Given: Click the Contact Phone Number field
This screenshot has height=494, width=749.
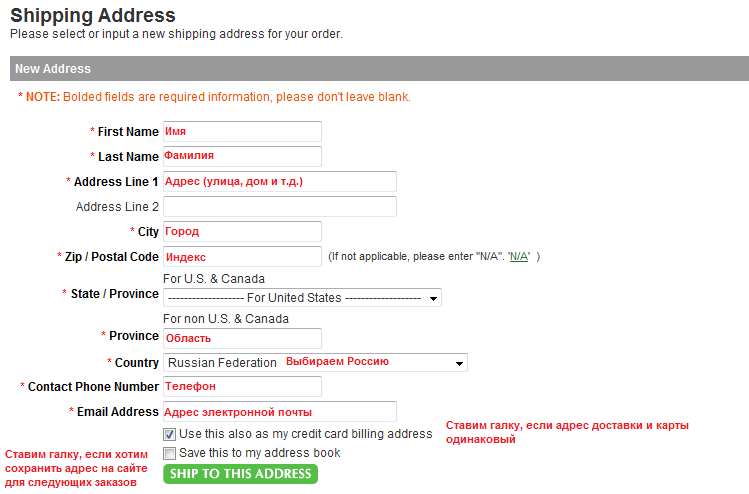Looking at the screenshot, I should (241, 387).
